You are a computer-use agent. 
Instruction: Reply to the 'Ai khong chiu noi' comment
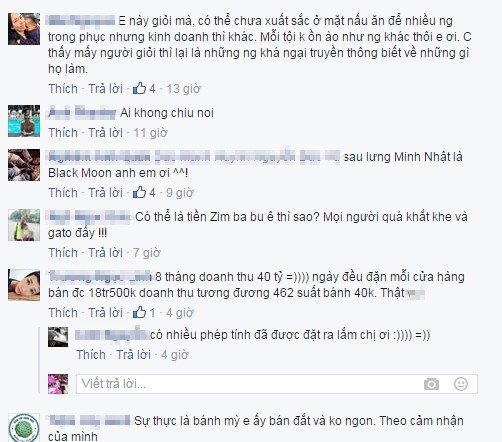[x=105, y=133]
